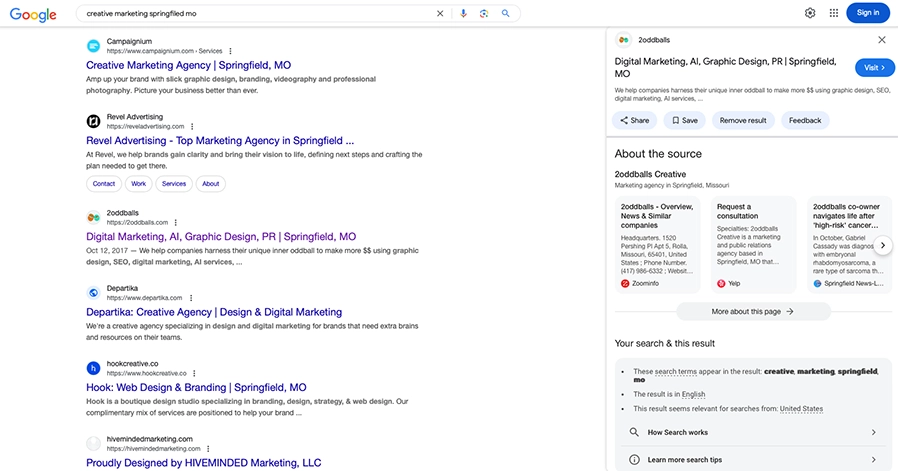The image size is (898, 471).
Task: Click the Google logo
Action: [33, 14]
